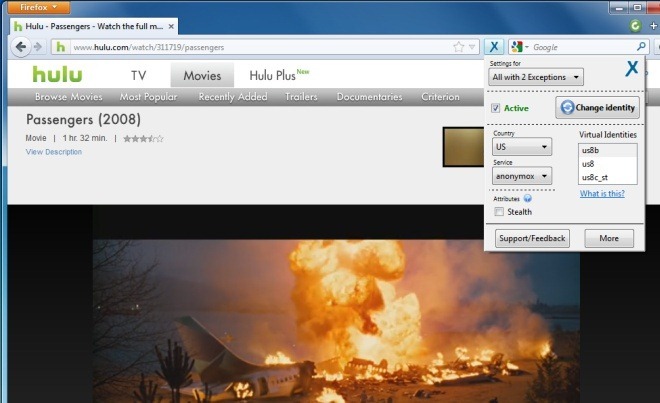Close the Hulu Passengers tab
660x403 pixels.
[171, 26]
